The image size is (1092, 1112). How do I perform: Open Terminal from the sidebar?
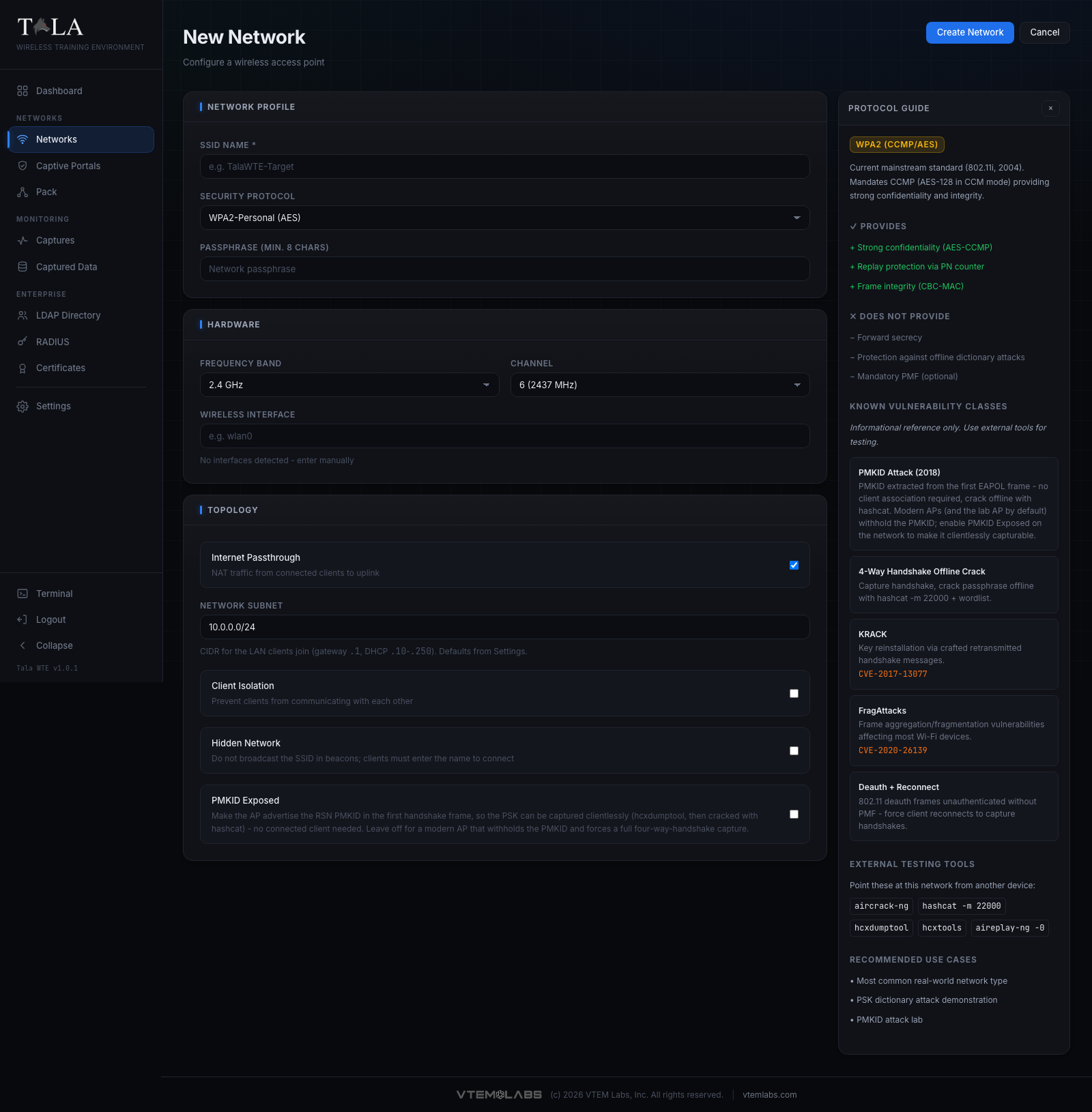coord(81,594)
